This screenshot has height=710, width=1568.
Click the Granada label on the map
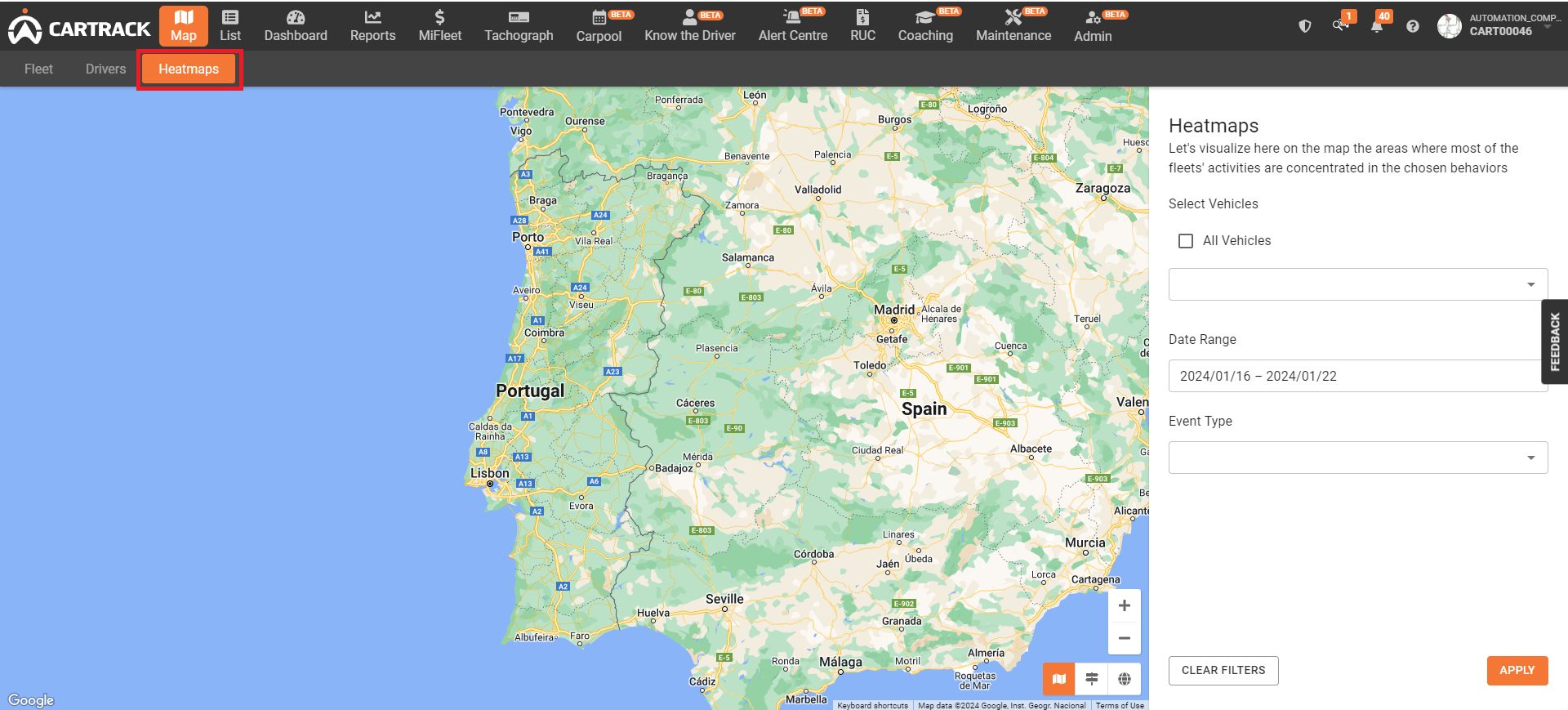(x=902, y=621)
